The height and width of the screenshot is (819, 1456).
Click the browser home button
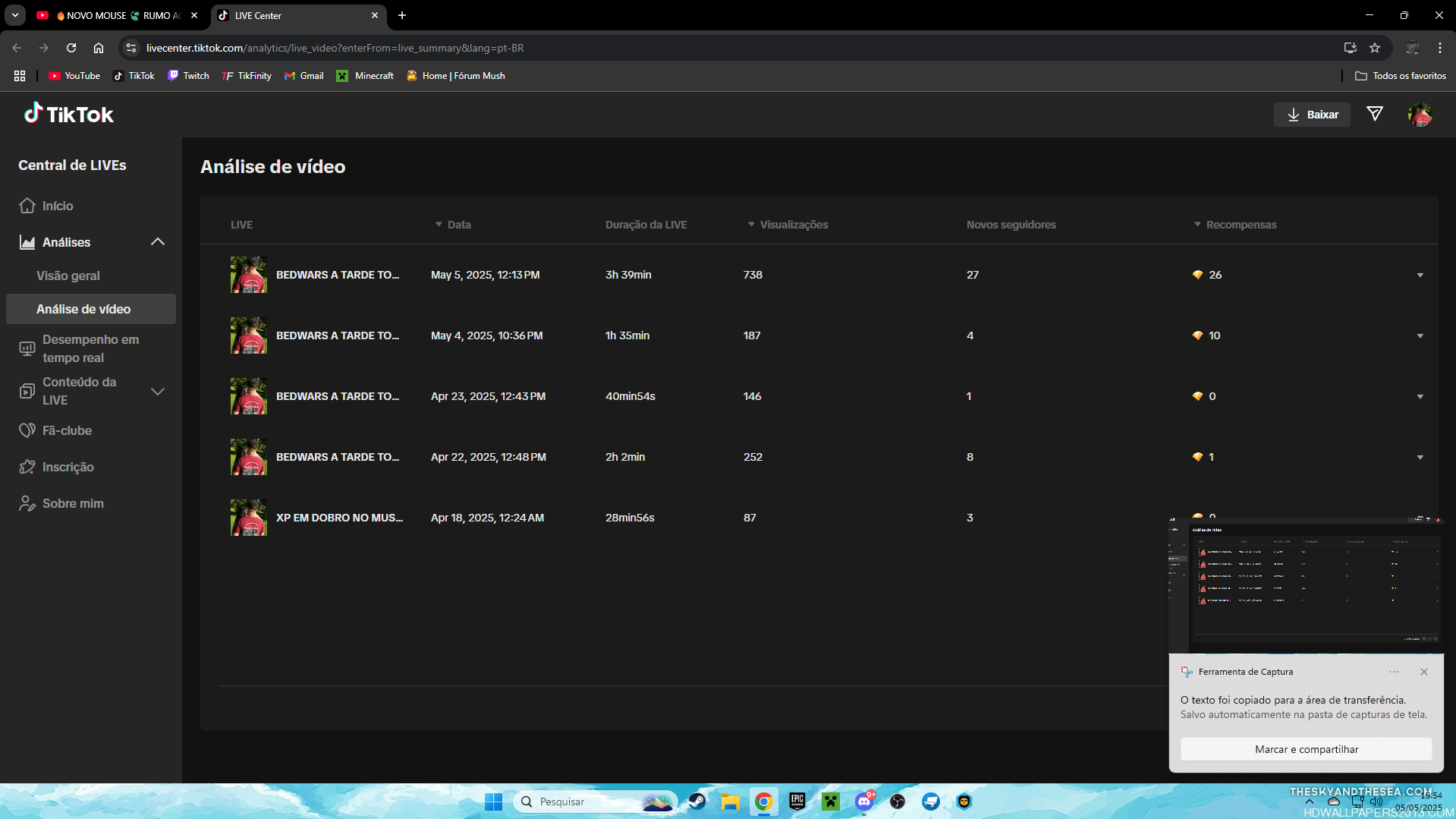[x=99, y=48]
